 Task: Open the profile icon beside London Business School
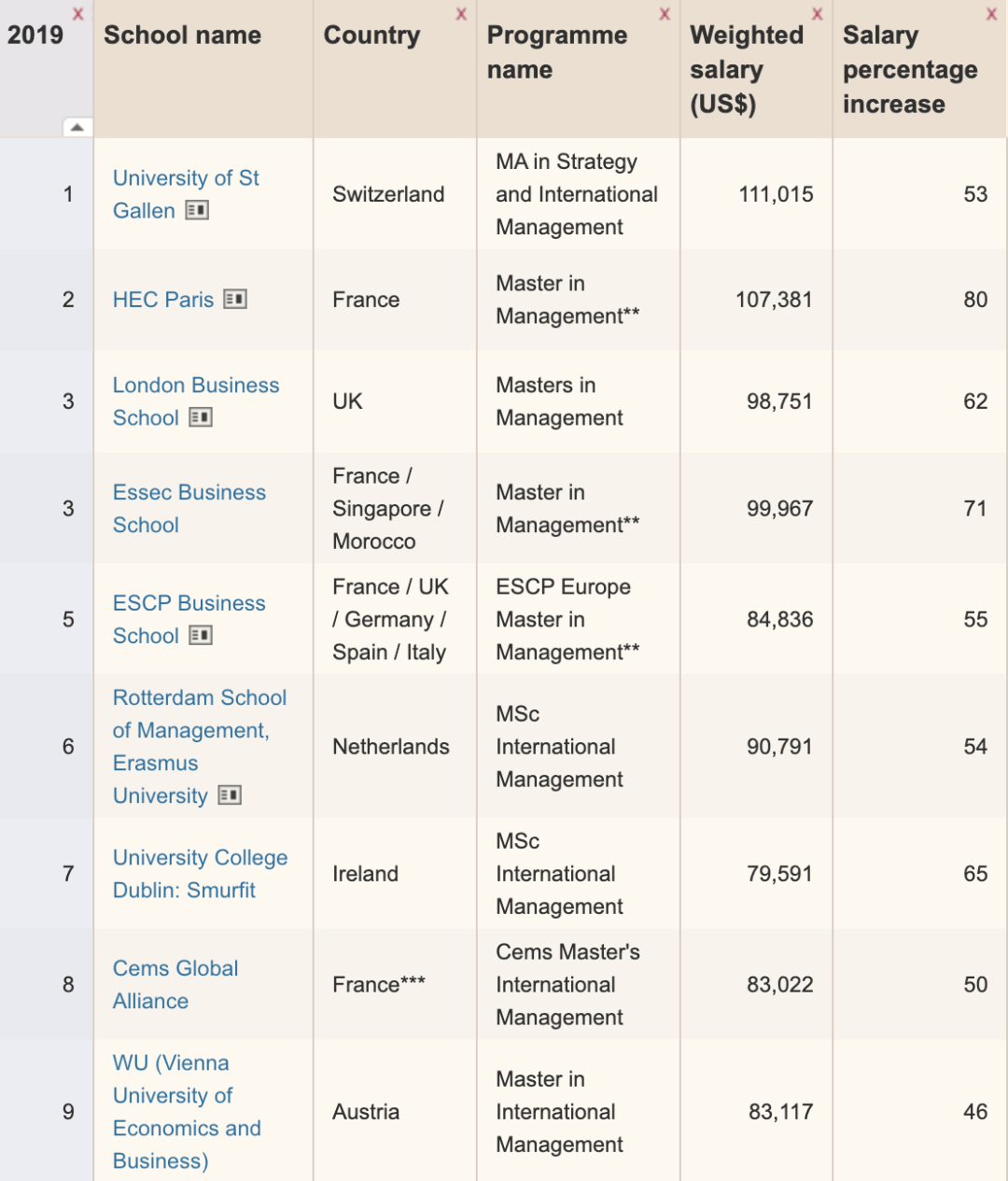pos(201,417)
